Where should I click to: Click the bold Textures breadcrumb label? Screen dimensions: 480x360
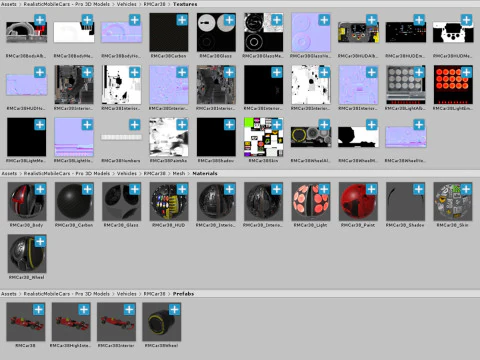(185, 4)
